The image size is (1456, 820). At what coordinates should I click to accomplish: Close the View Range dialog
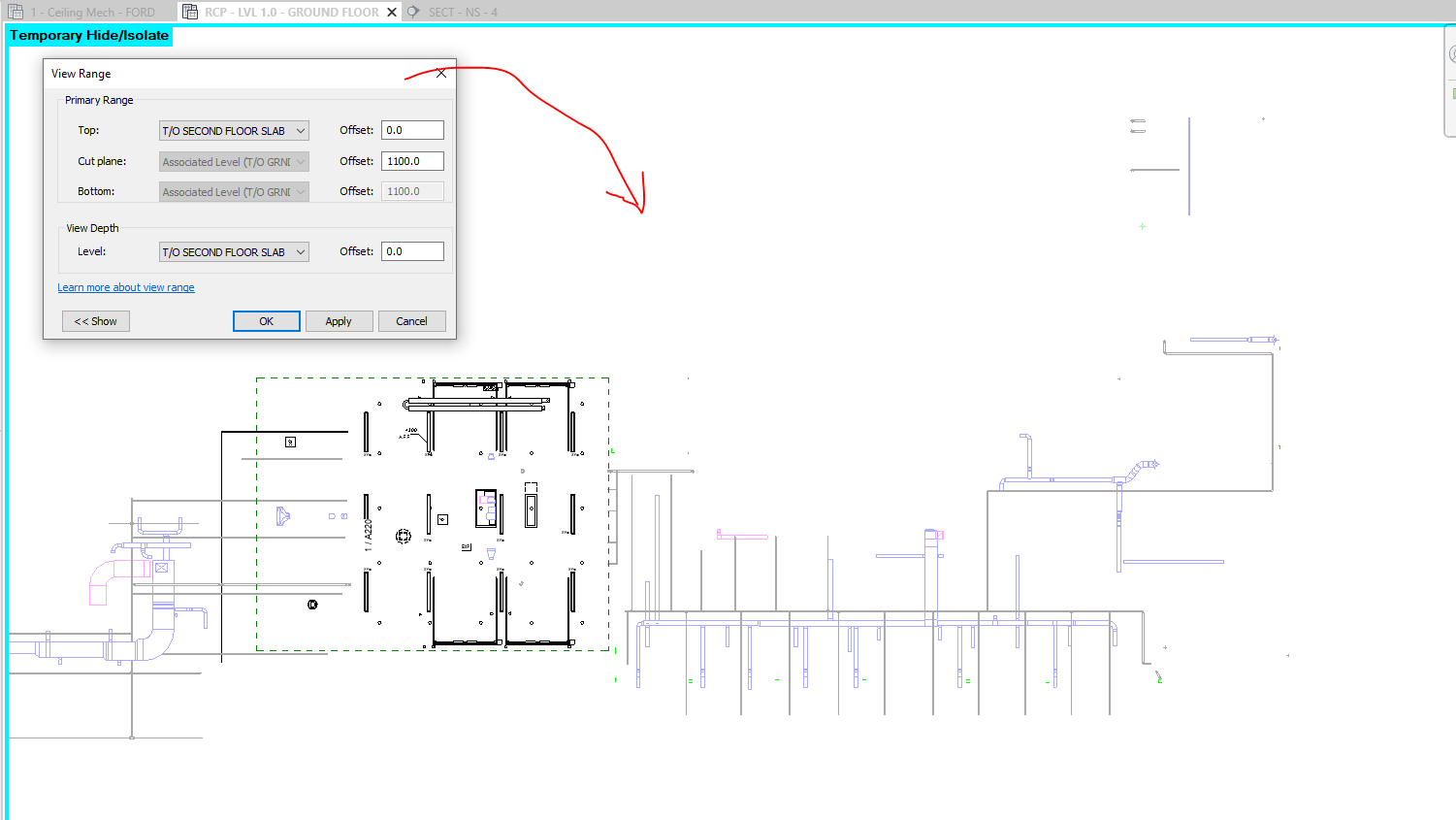pyautogui.click(x=441, y=73)
